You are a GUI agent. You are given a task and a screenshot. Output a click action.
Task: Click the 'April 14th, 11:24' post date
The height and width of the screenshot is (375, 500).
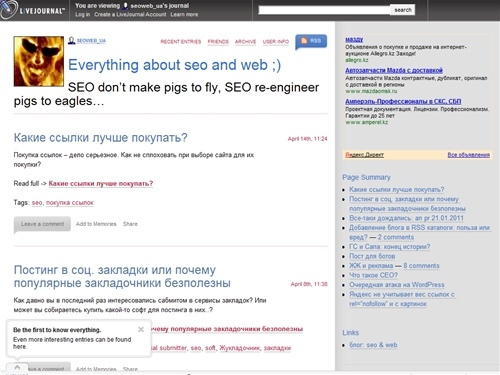coord(307,139)
